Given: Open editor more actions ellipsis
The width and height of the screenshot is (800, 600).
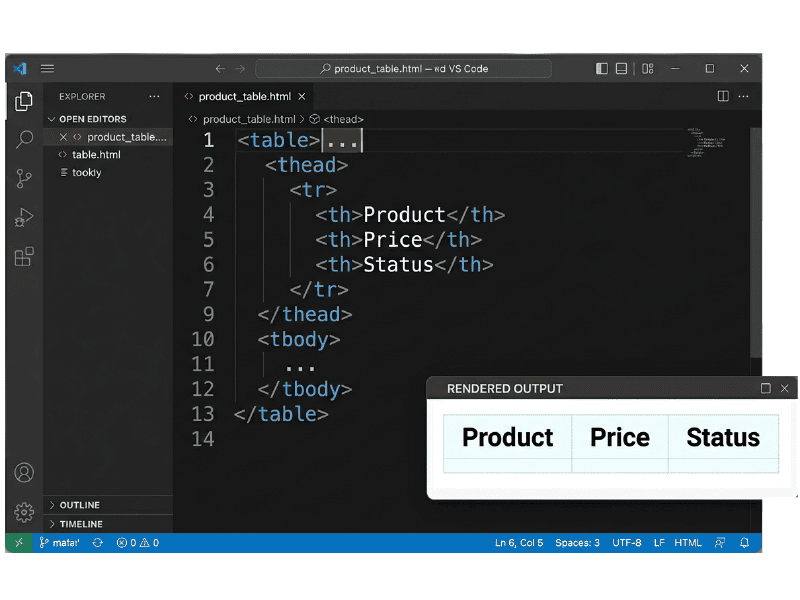Looking at the screenshot, I should click(x=743, y=96).
